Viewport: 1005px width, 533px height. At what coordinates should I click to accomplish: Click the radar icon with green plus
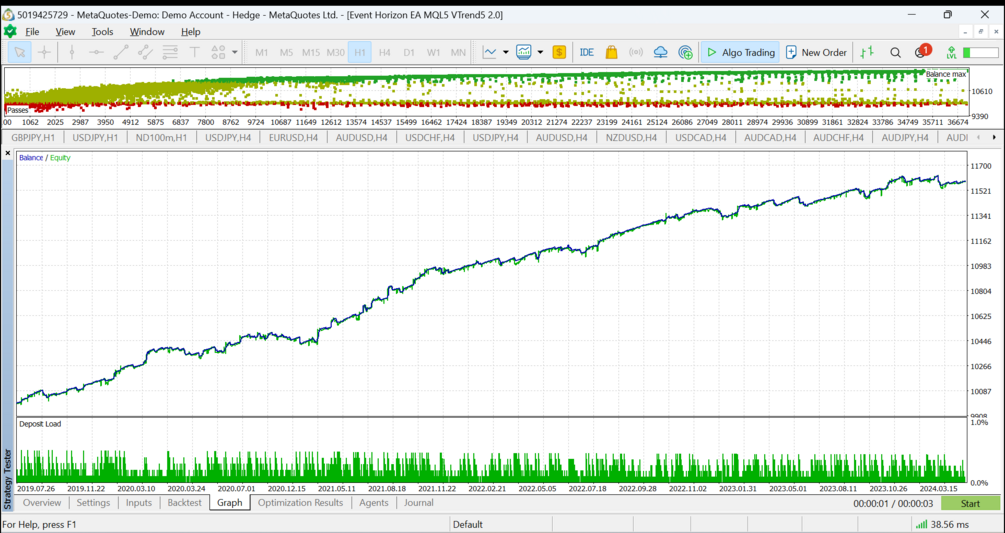[x=685, y=53]
